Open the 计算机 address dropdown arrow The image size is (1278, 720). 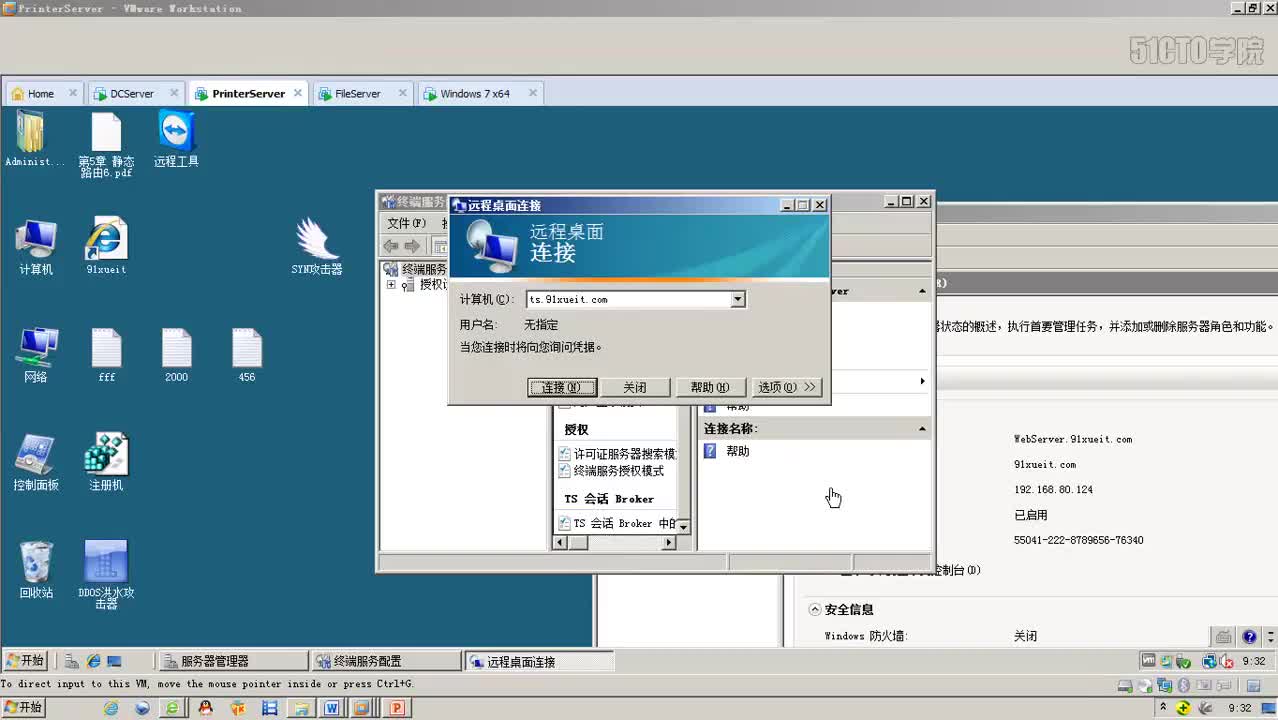737,299
